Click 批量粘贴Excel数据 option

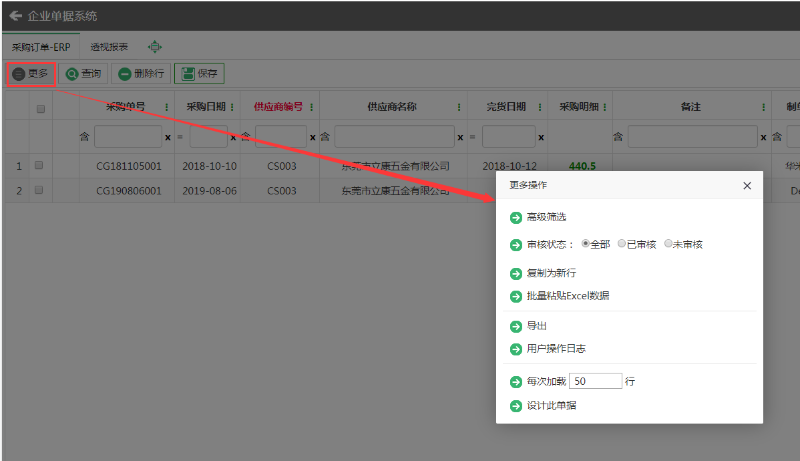coord(567,296)
